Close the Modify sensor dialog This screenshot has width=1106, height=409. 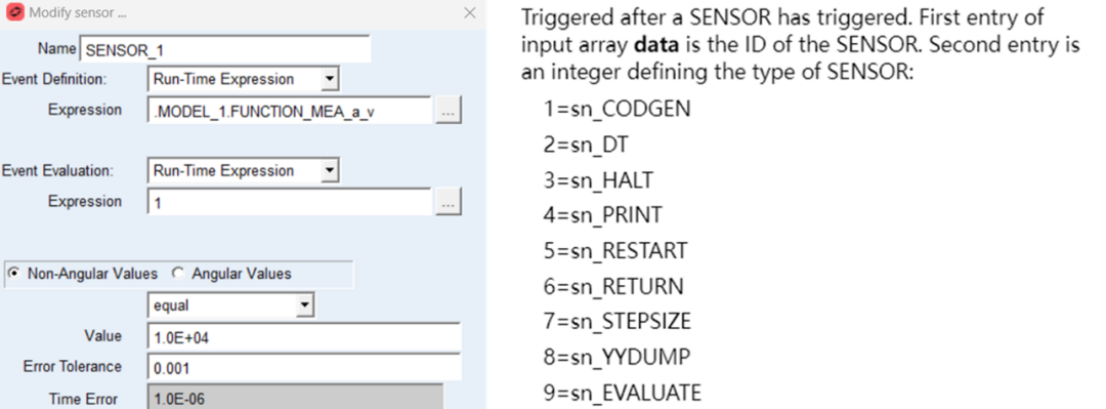click(x=470, y=14)
